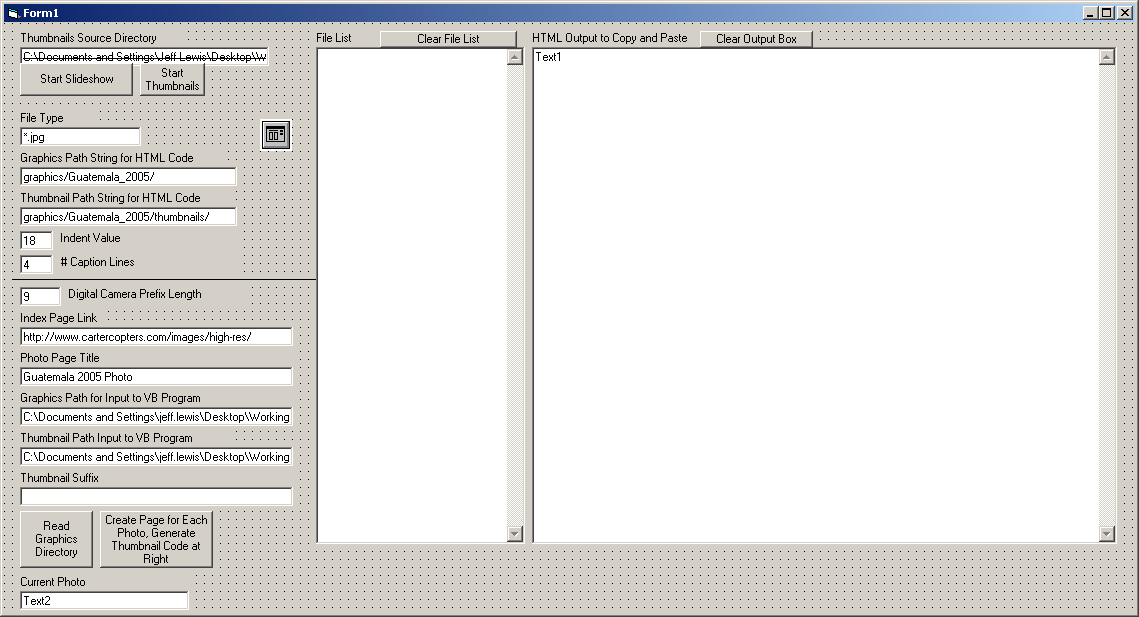Click the File List scrollbar track
1139x617 pixels.
click(515, 295)
